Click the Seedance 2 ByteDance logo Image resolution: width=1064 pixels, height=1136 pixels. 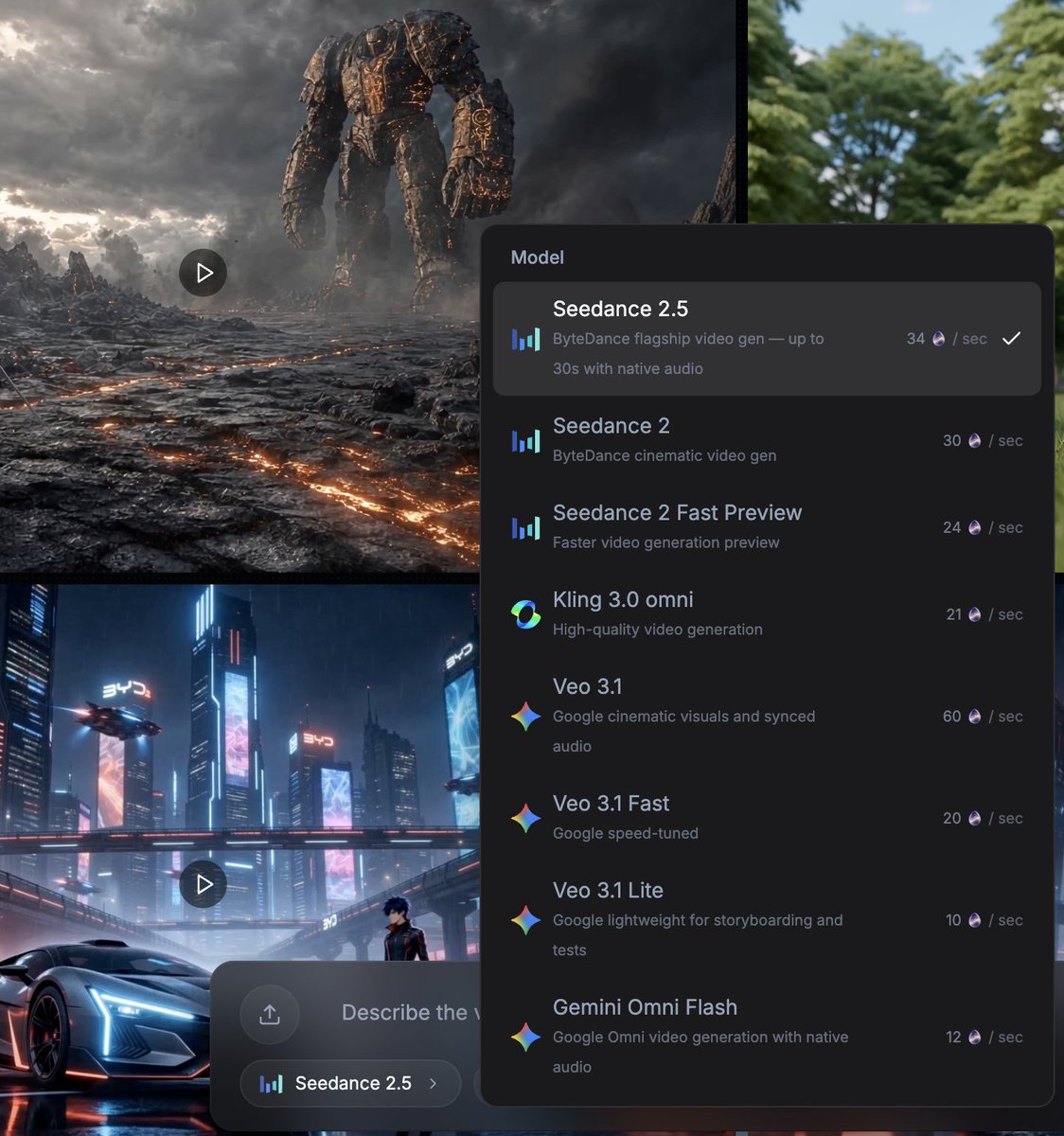coord(525,441)
